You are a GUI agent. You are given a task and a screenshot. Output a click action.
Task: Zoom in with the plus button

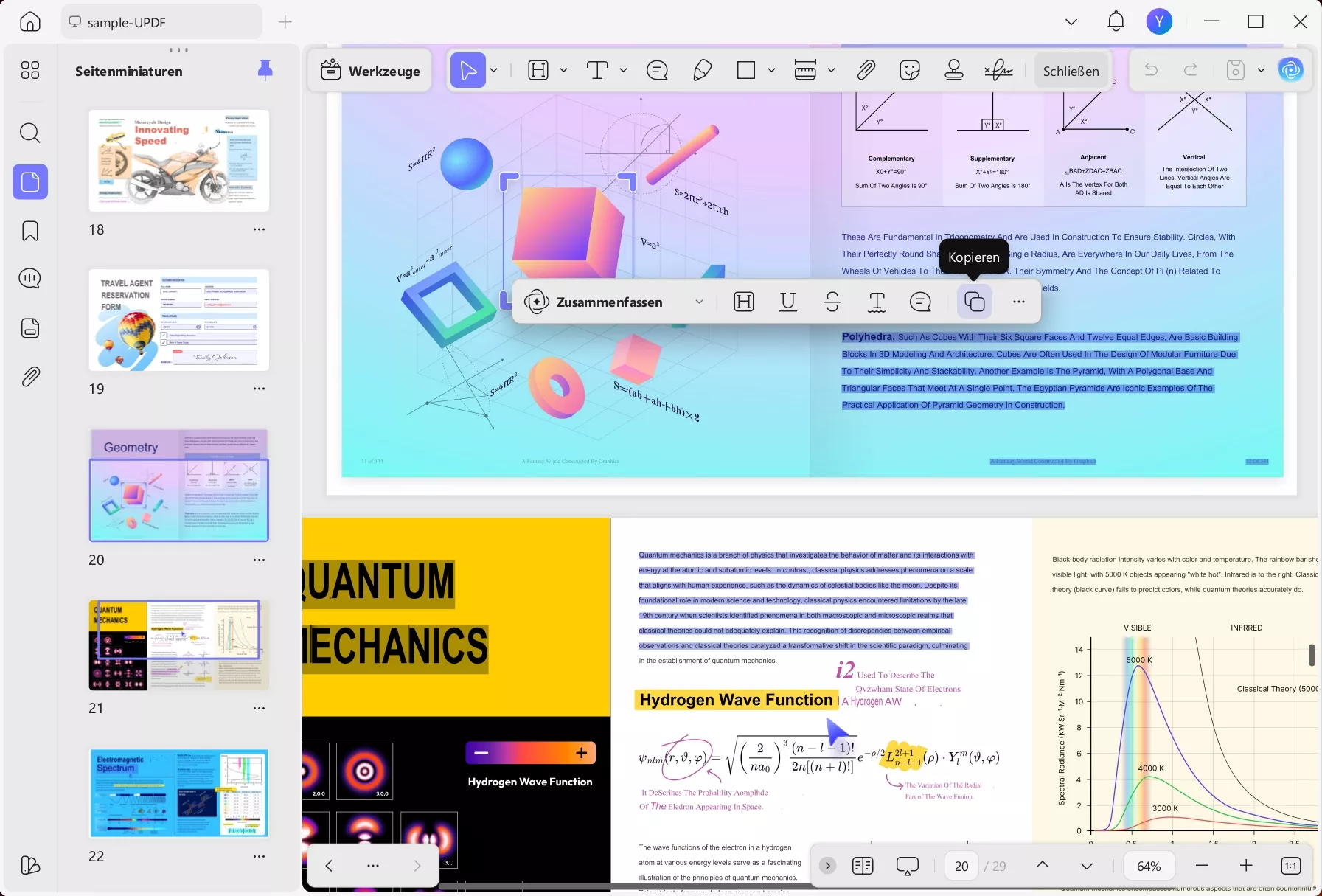point(1246,866)
